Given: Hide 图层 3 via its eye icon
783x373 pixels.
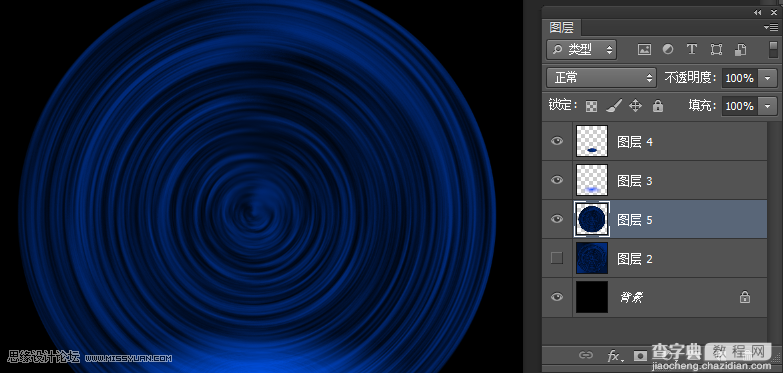Looking at the screenshot, I should click(x=557, y=180).
